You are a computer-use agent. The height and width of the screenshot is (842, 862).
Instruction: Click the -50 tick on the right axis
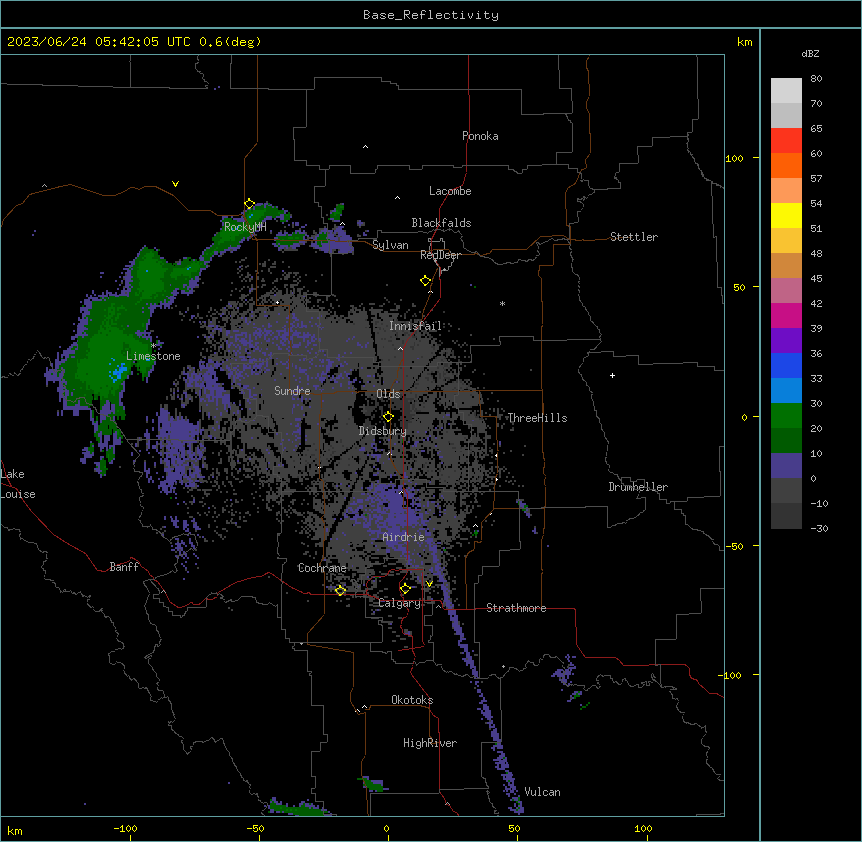(x=734, y=546)
